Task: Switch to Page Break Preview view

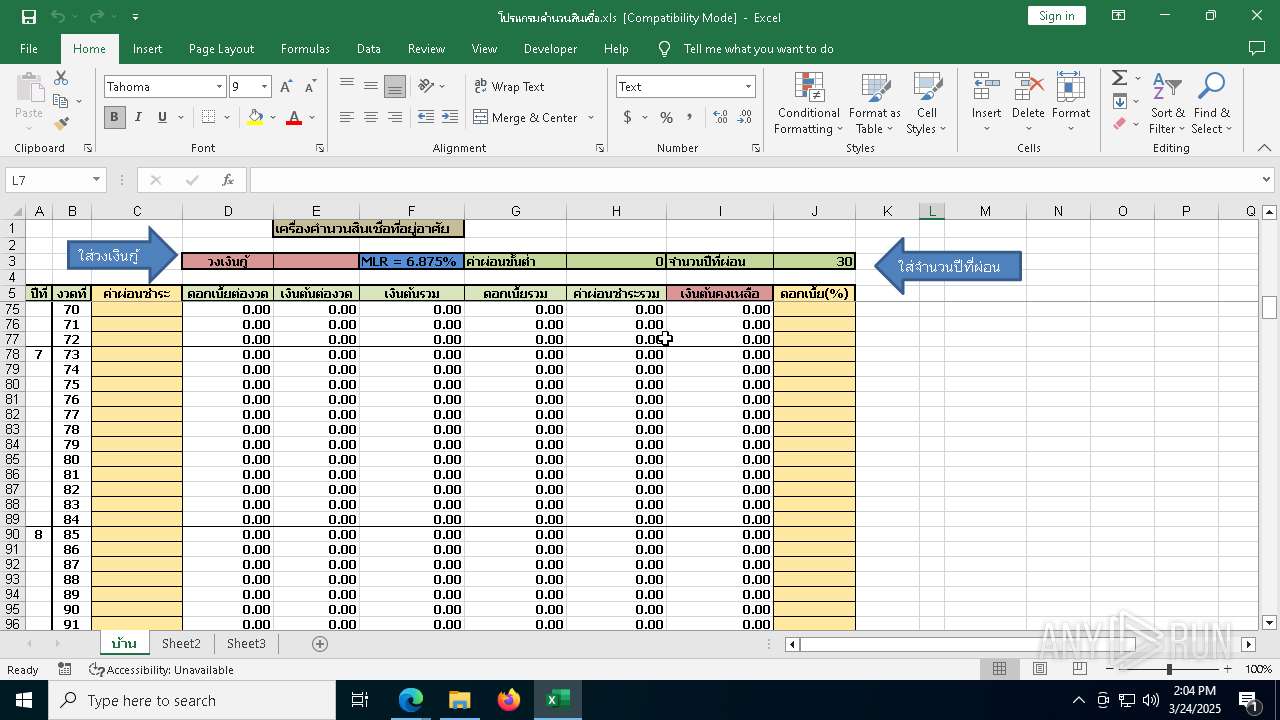Action: click(x=1080, y=669)
